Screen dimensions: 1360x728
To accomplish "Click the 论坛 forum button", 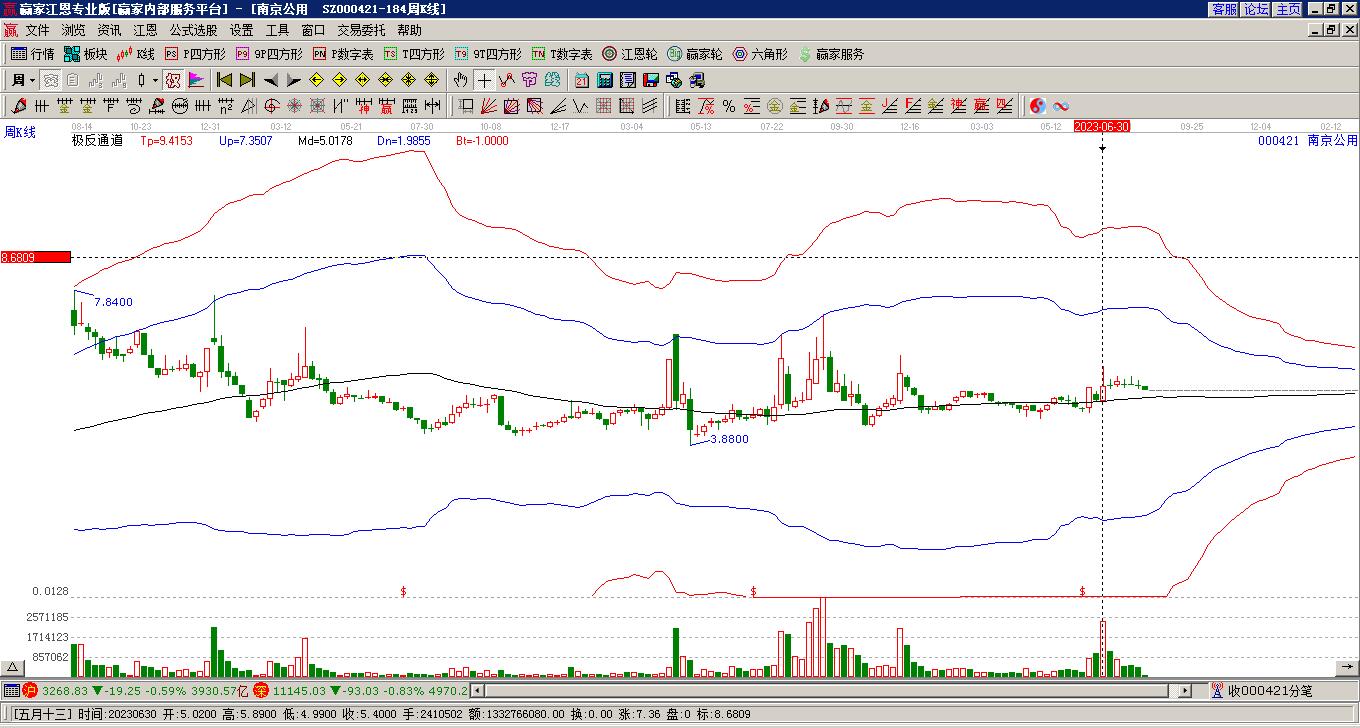I will [1257, 9].
